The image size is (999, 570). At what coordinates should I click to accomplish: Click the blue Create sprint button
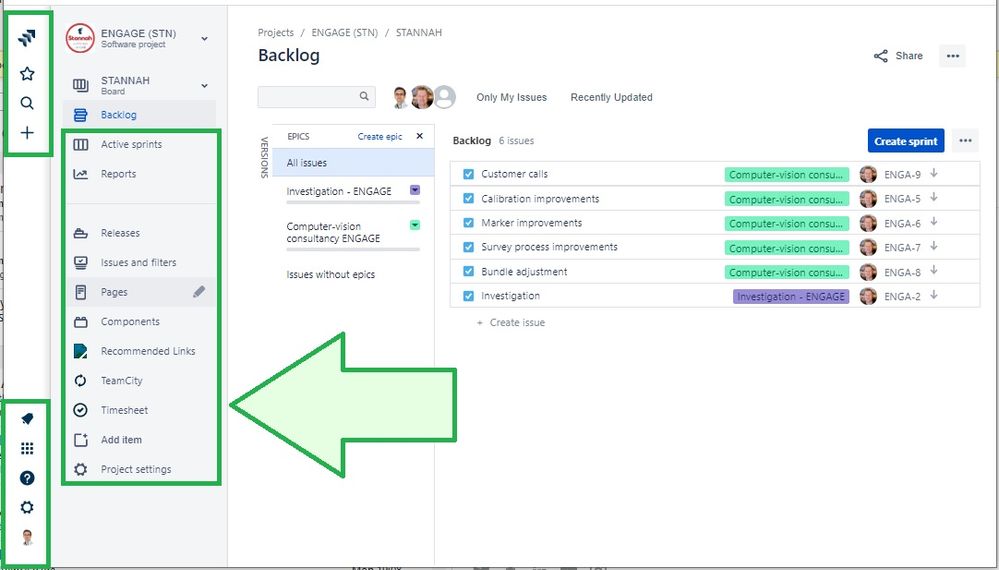(x=905, y=141)
